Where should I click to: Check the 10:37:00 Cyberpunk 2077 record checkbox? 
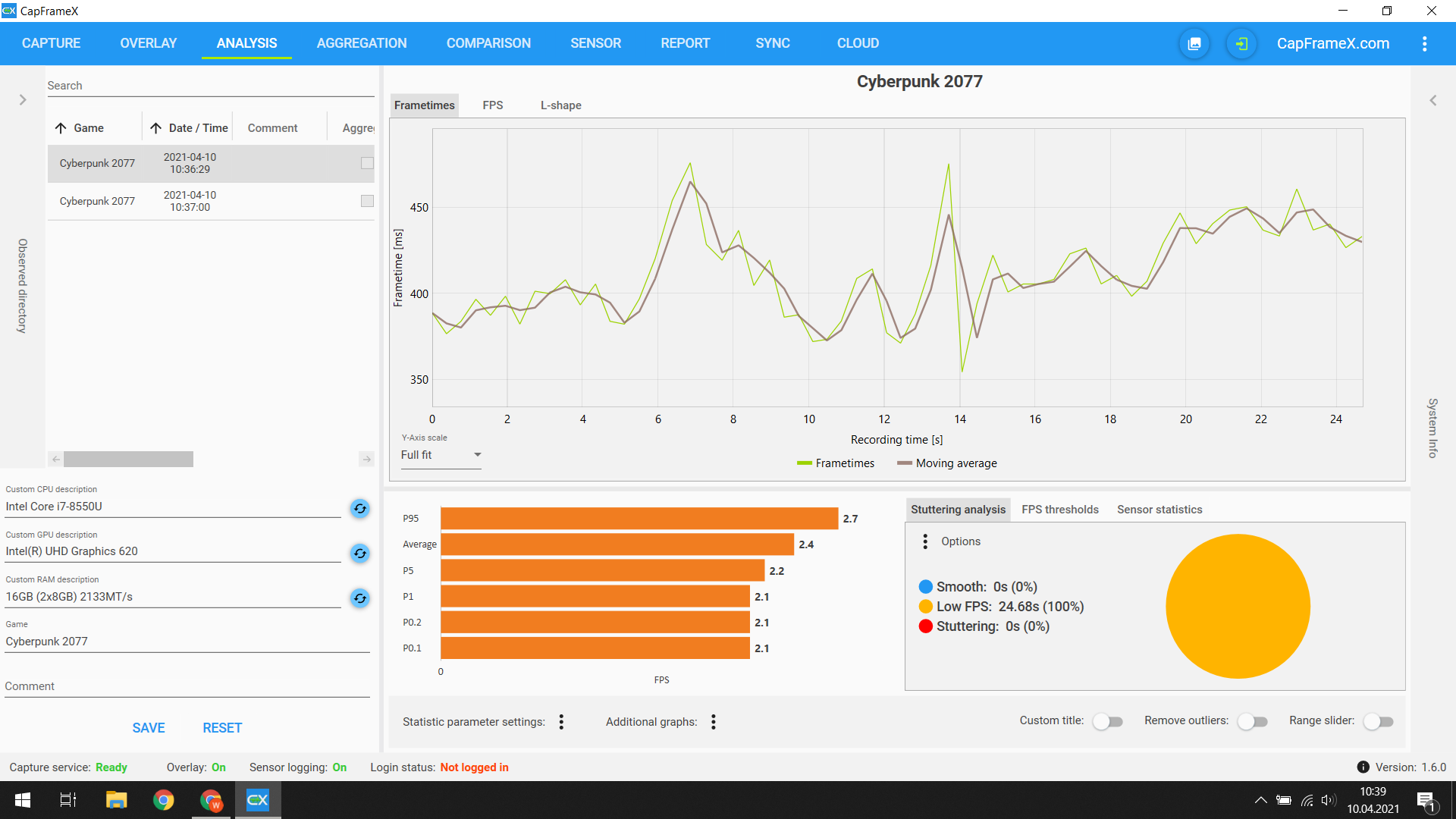(x=367, y=201)
